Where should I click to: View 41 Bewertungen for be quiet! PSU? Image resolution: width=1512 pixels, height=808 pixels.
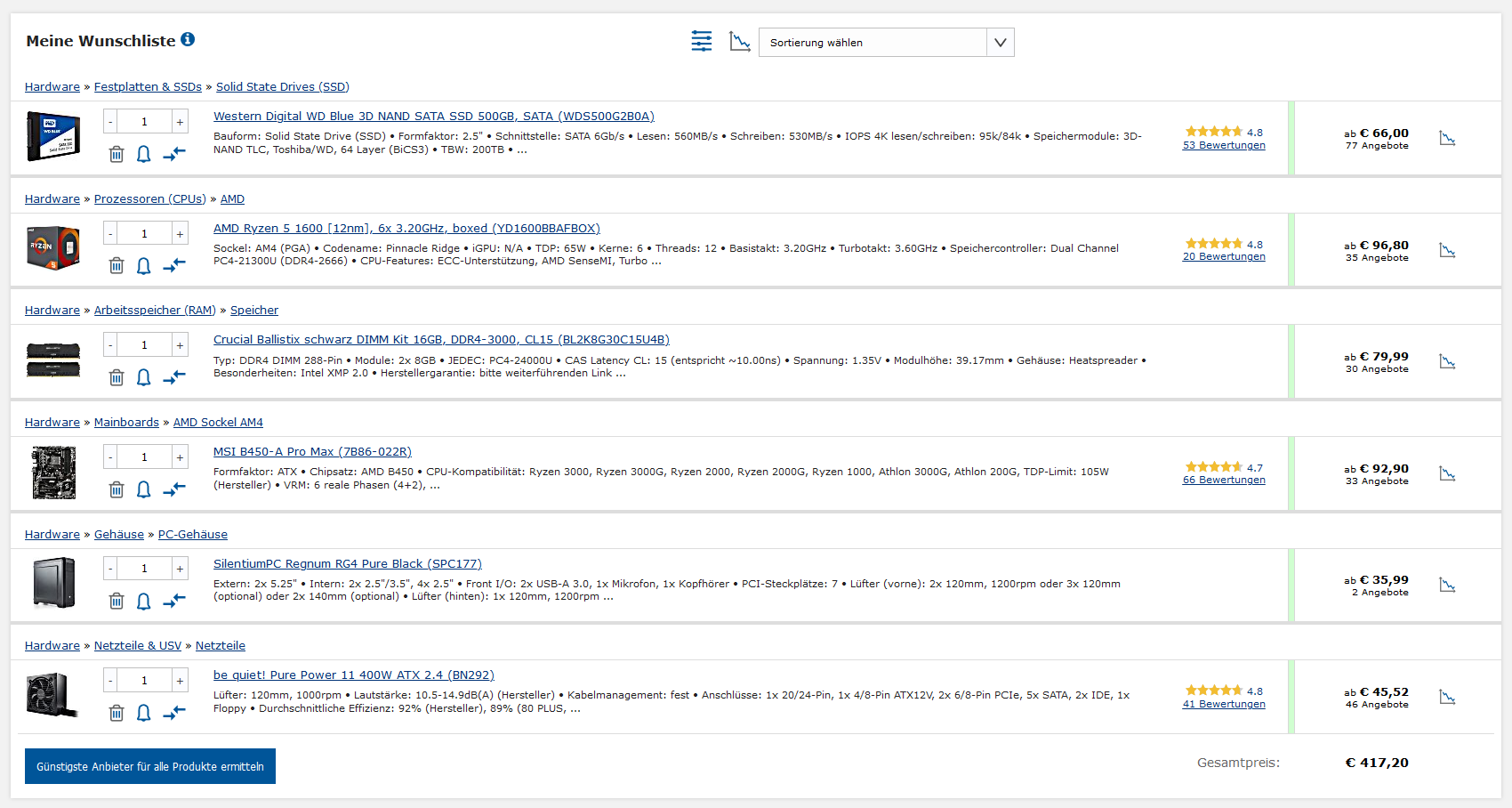coord(1224,704)
